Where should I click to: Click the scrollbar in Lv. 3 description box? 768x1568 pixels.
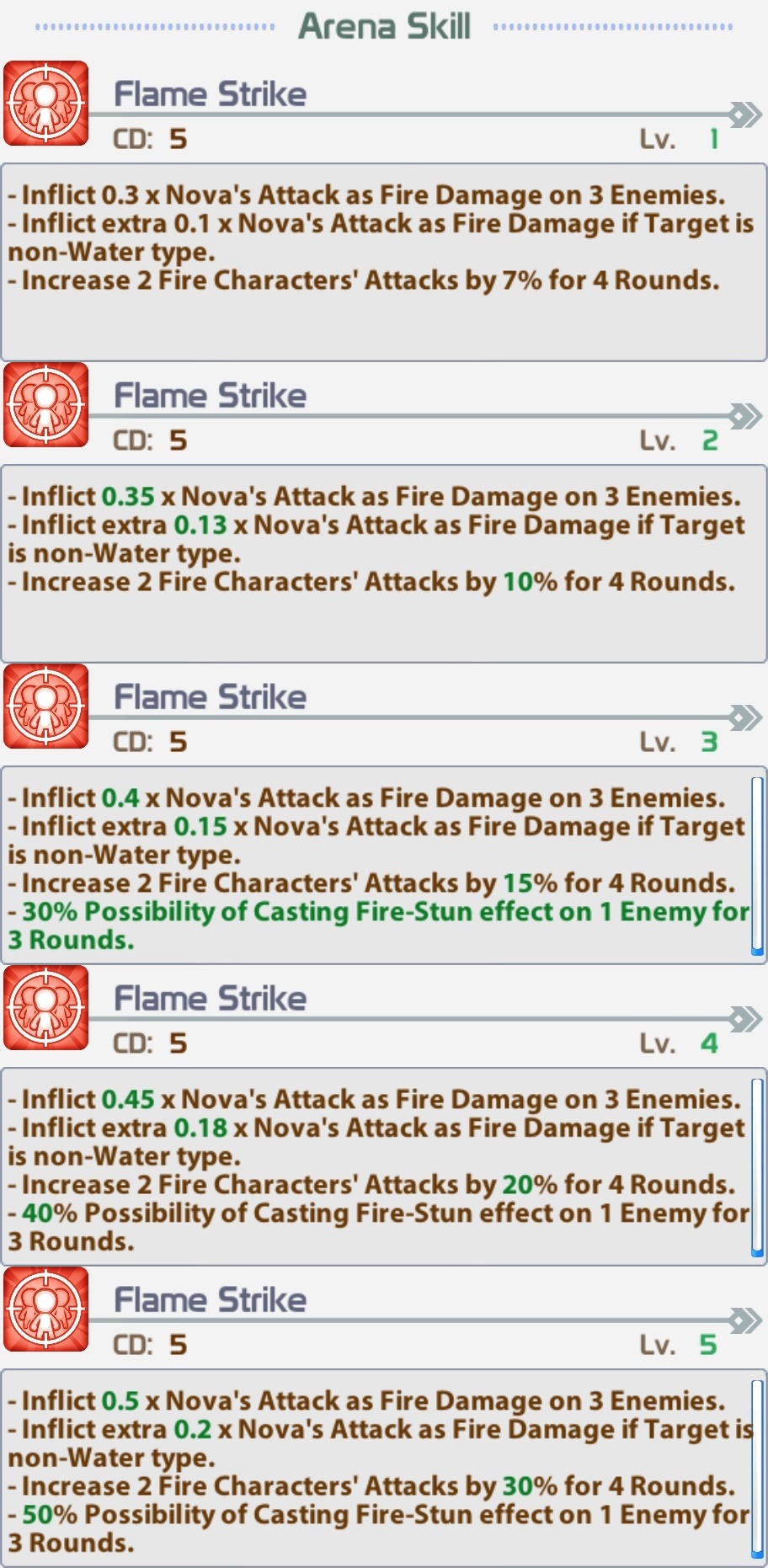click(757, 866)
